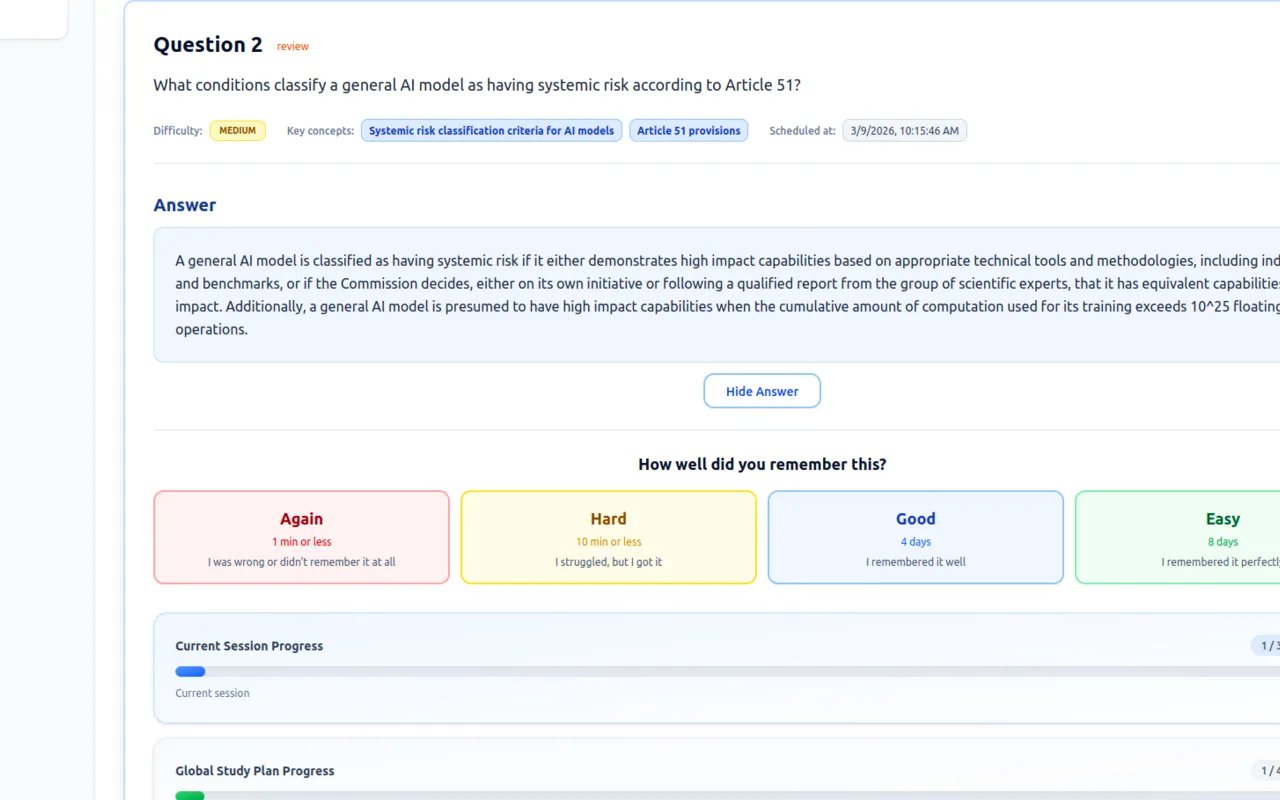Click the global study plan counter badge
The width and height of the screenshot is (1280, 800).
(1266, 771)
